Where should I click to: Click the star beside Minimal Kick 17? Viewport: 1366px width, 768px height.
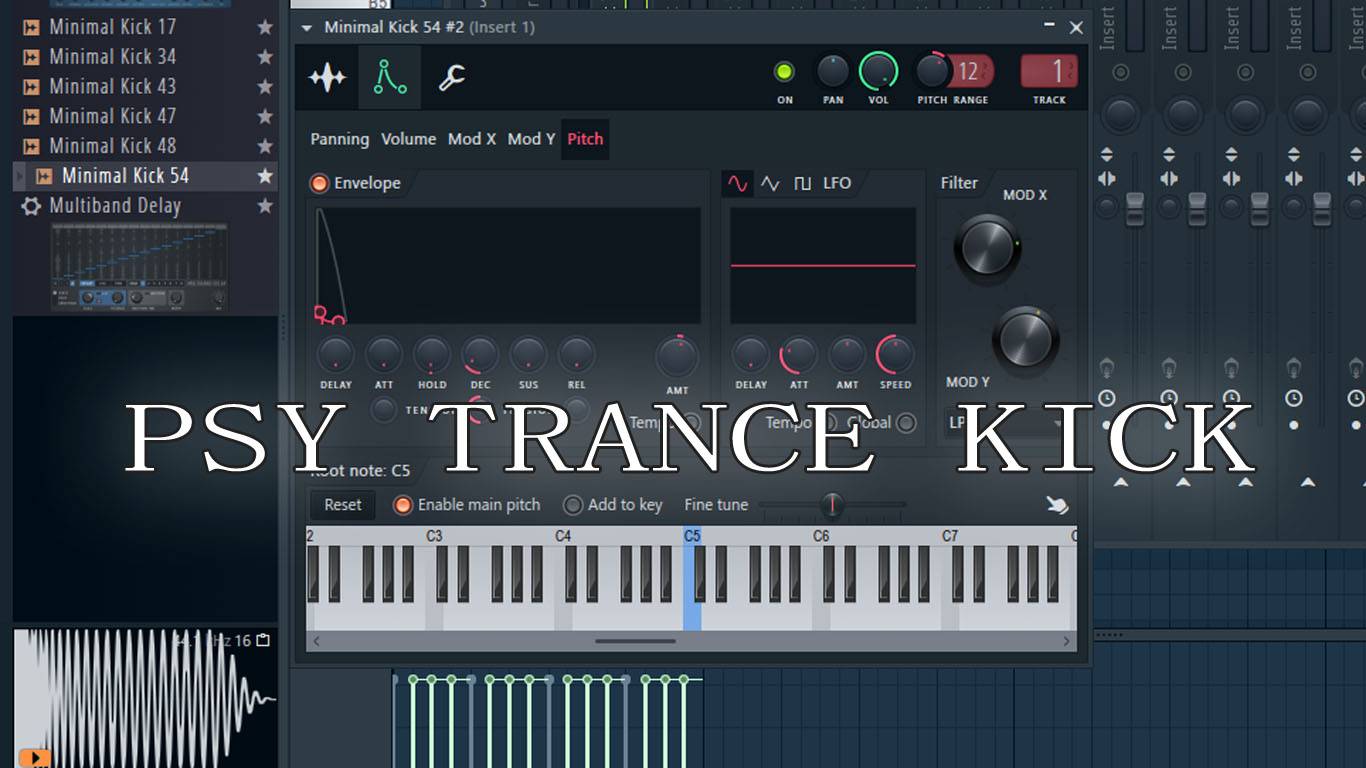coord(265,27)
